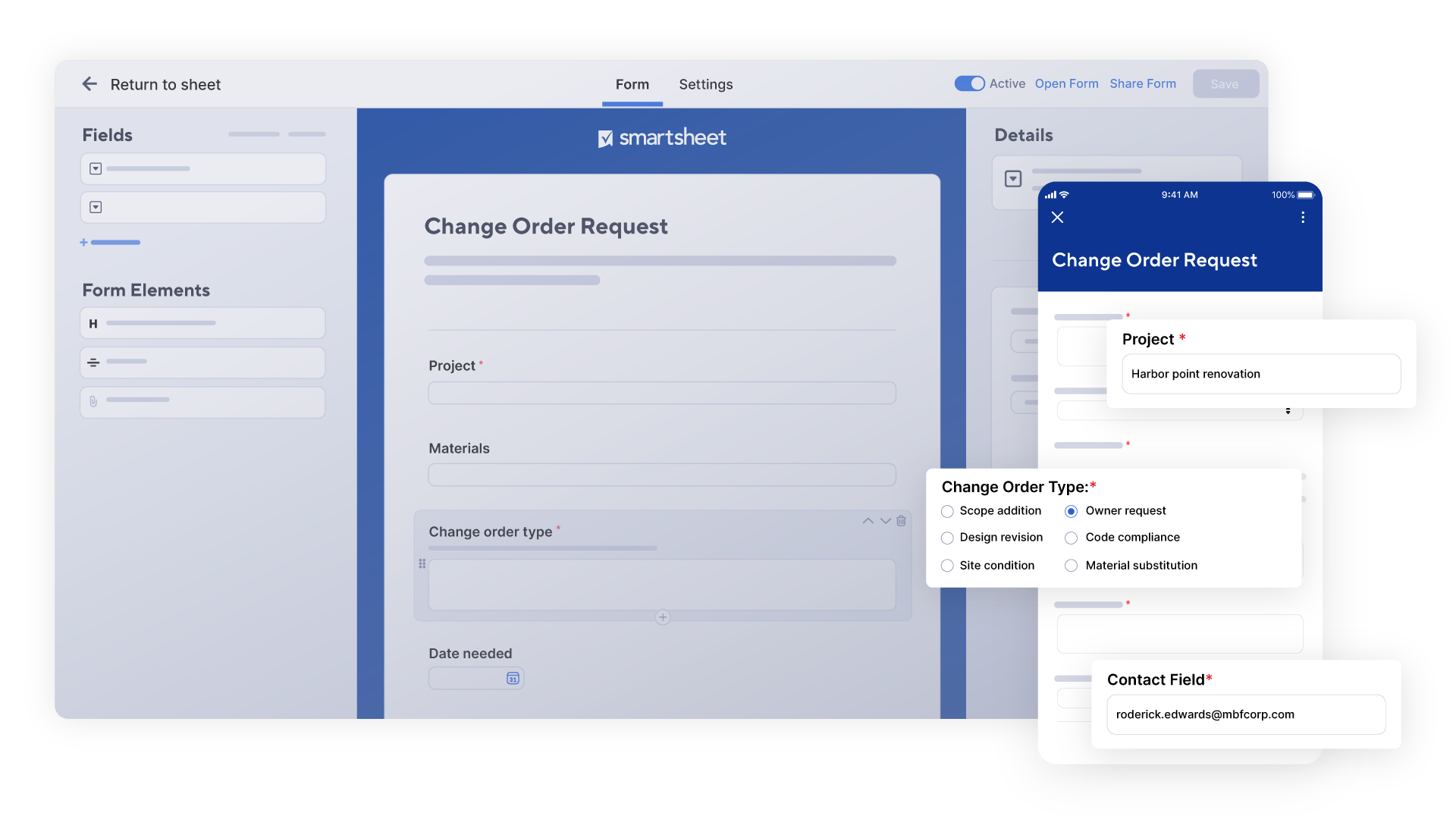Click the divider element icon under Form Elements
The height and width of the screenshot is (819, 1456).
pos(93,362)
